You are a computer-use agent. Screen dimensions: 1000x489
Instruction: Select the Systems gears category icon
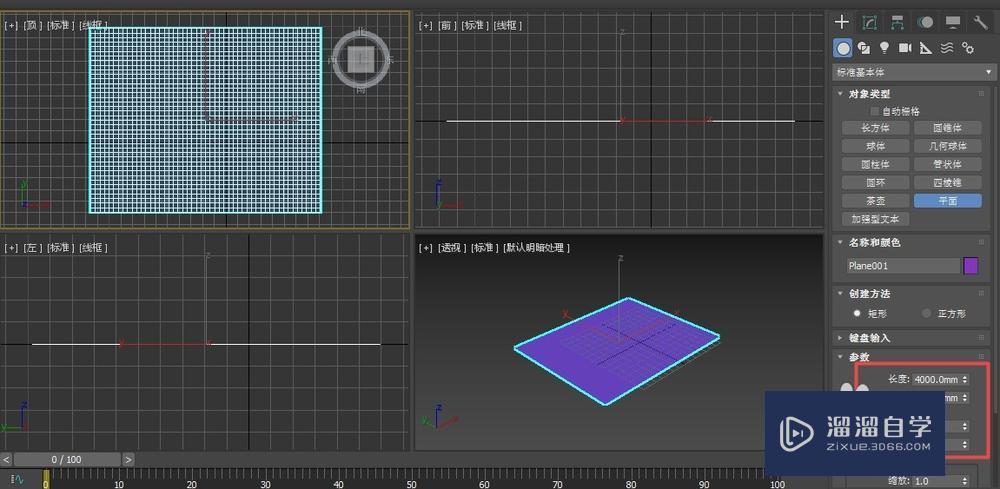968,48
